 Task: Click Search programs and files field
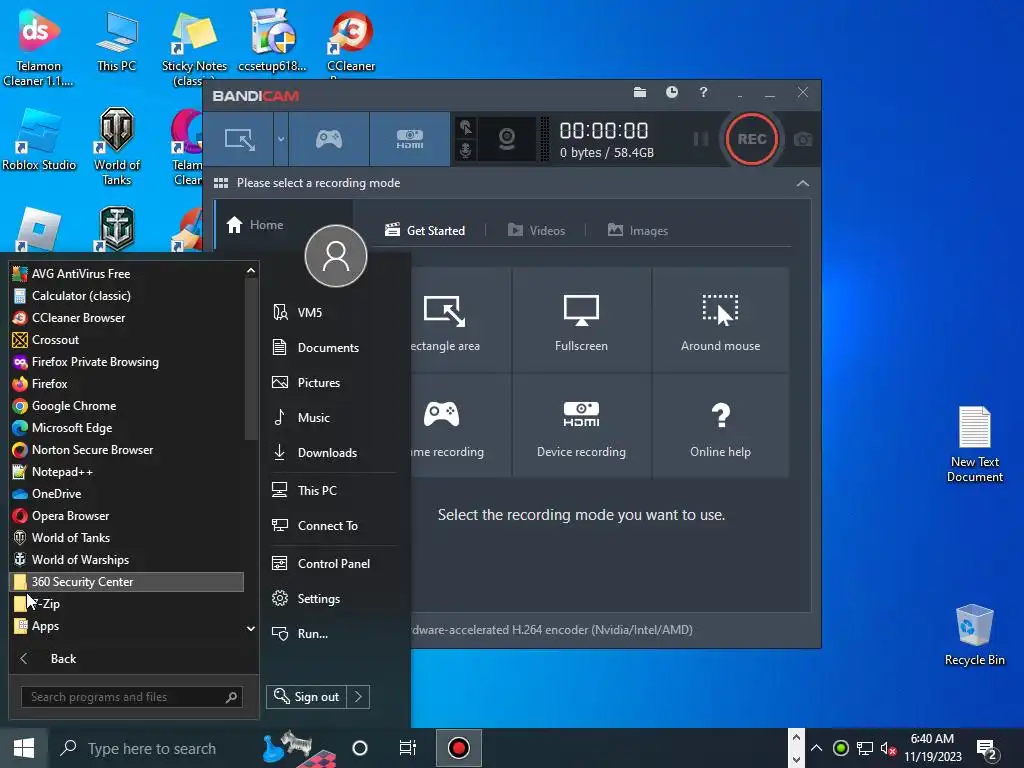tap(132, 697)
